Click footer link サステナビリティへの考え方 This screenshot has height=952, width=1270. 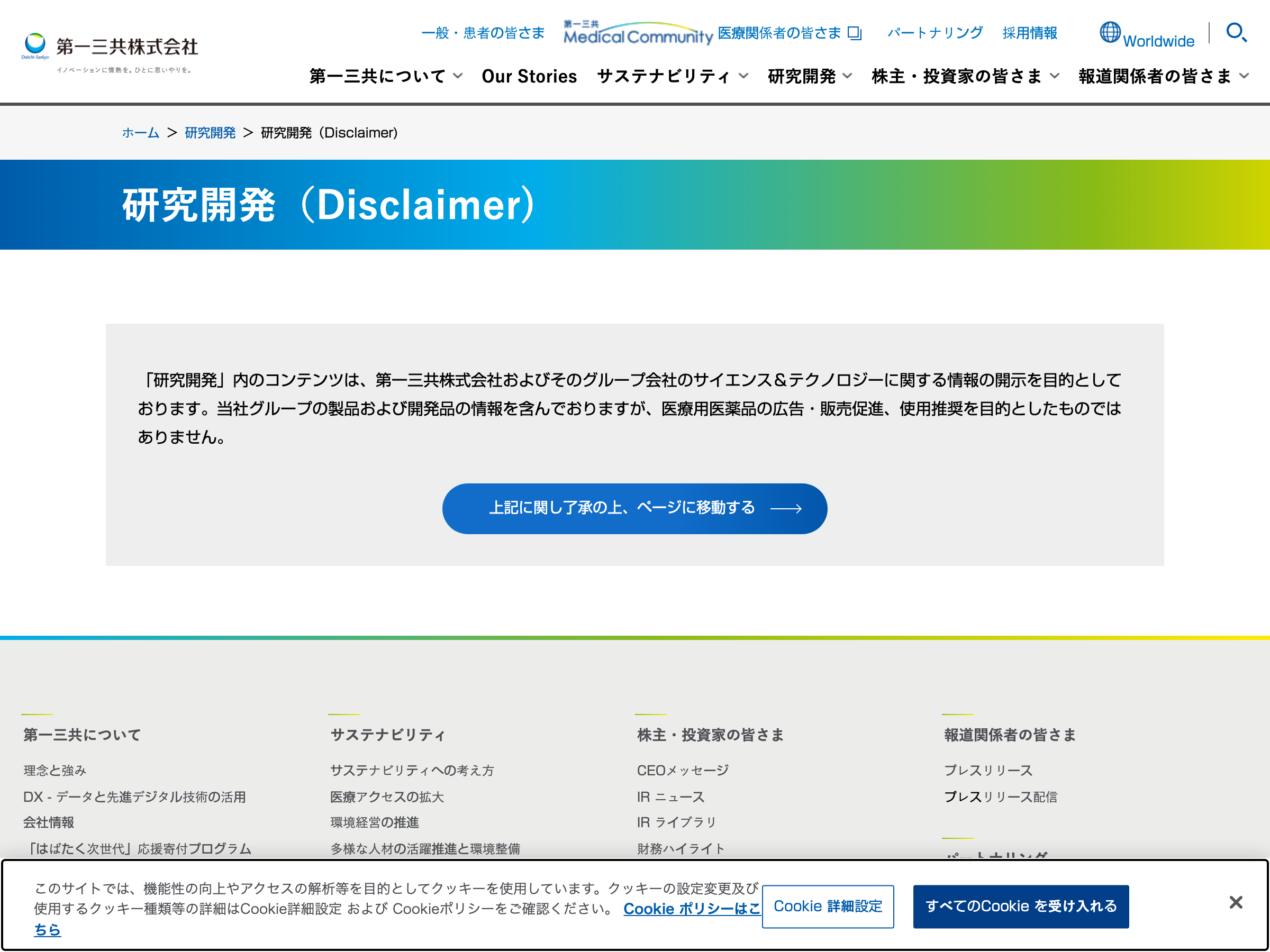tap(412, 770)
